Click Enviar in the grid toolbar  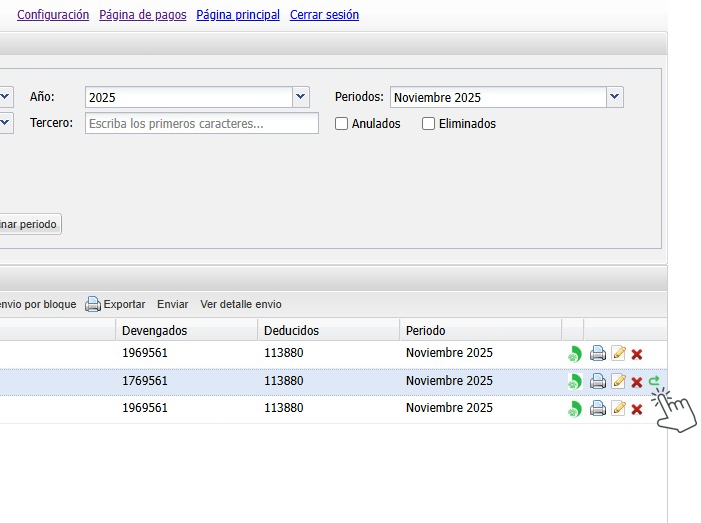[173, 304]
